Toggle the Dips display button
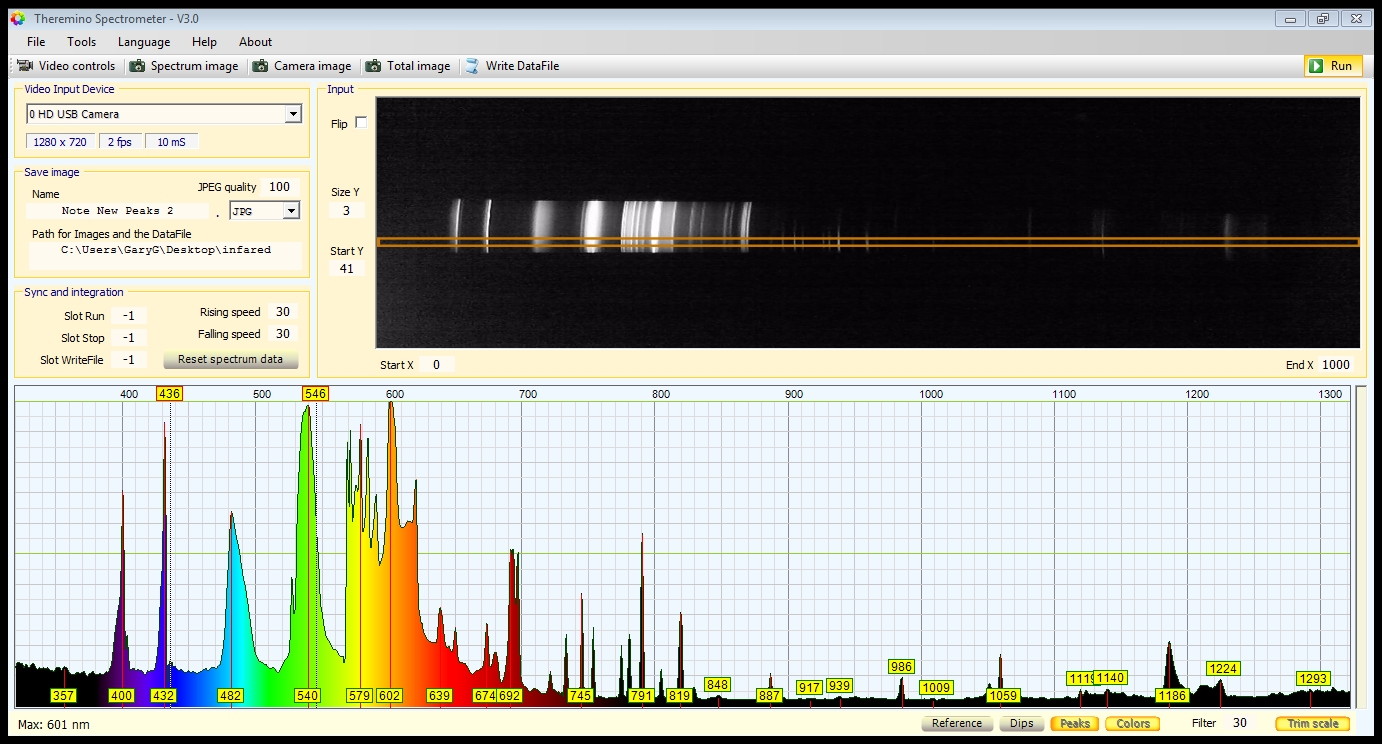Image resolution: width=1382 pixels, height=744 pixels. pyautogui.click(x=1021, y=723)
